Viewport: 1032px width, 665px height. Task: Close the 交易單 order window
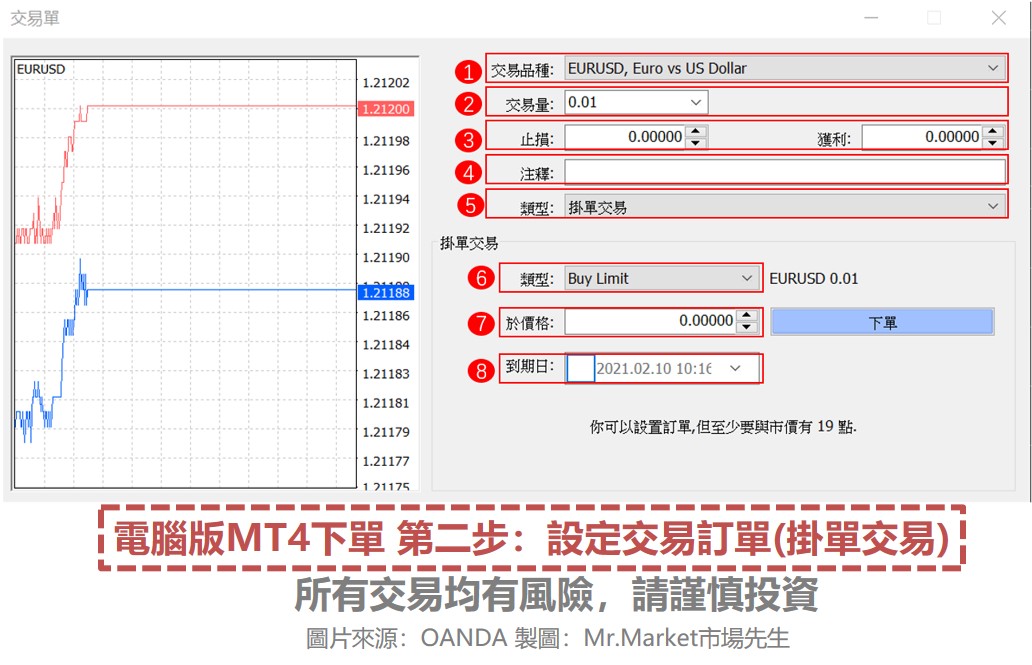pyautogui.click(x=998, y=18)
